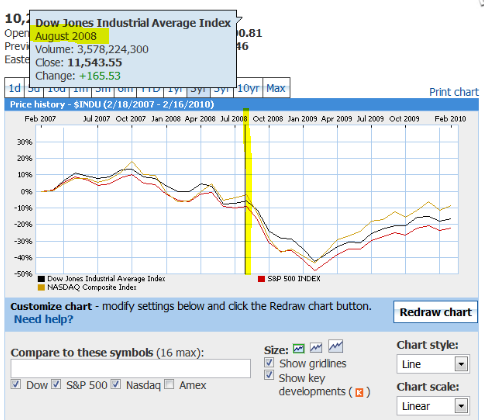The height and width of the screenshot is (420, 484).
Task: Toggle the Dow checkbox
Action: click(15, 384)
